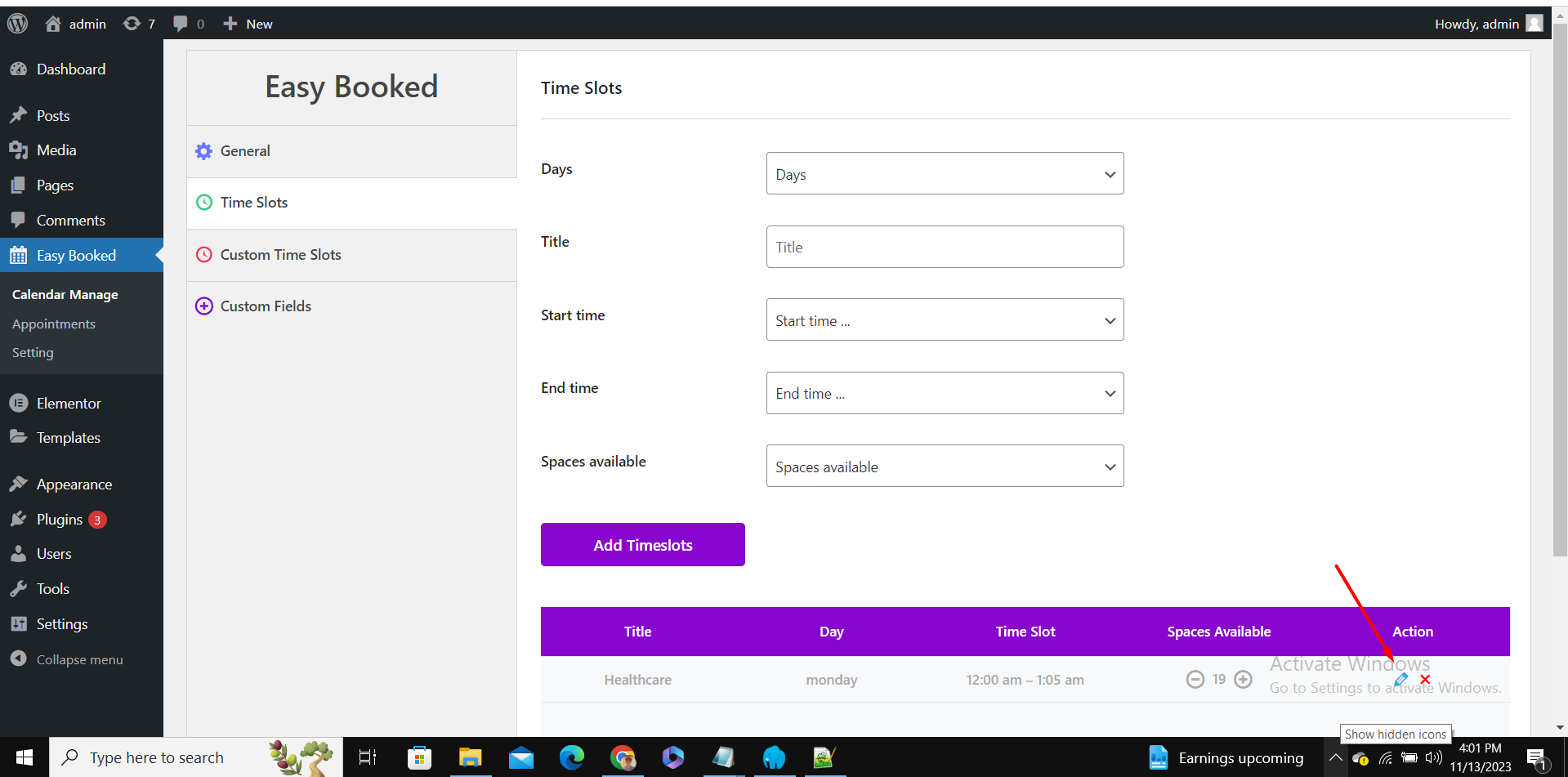Launch Microsoft Store from the taskbar
The width and height of the screenshot is (1568, 777).
click(419, 757)
